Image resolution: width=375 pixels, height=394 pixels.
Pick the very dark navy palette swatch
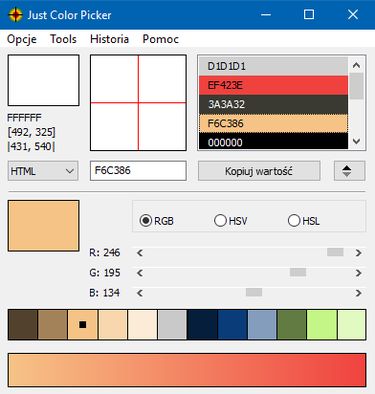pos(202,324)
